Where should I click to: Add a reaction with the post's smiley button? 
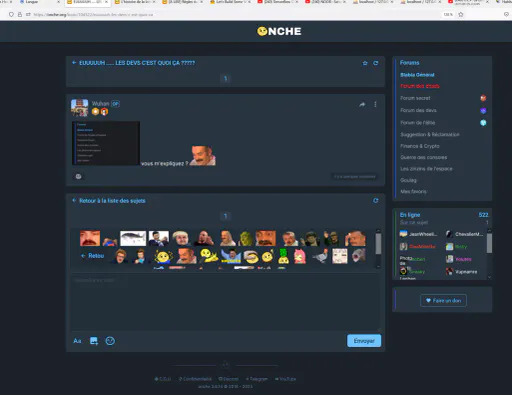(x=78, y=176)
